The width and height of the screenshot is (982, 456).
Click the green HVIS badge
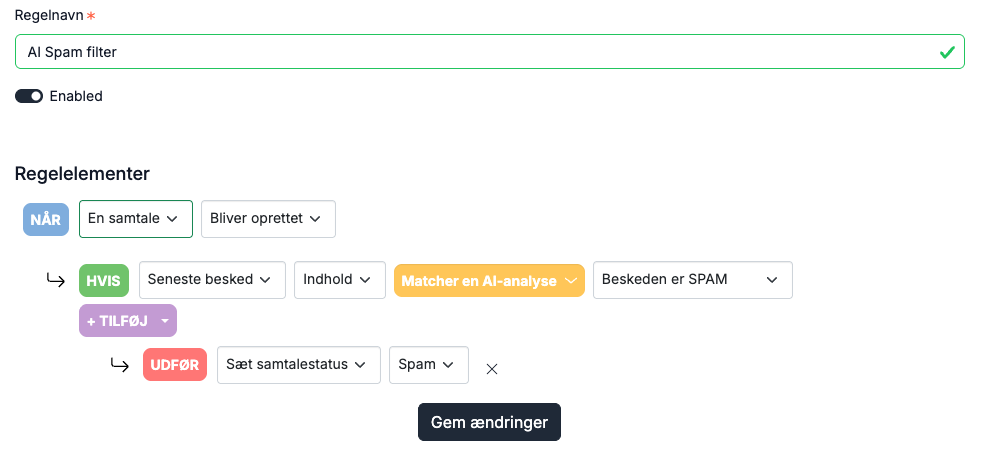pyautogui.click(x=103, y=280)
